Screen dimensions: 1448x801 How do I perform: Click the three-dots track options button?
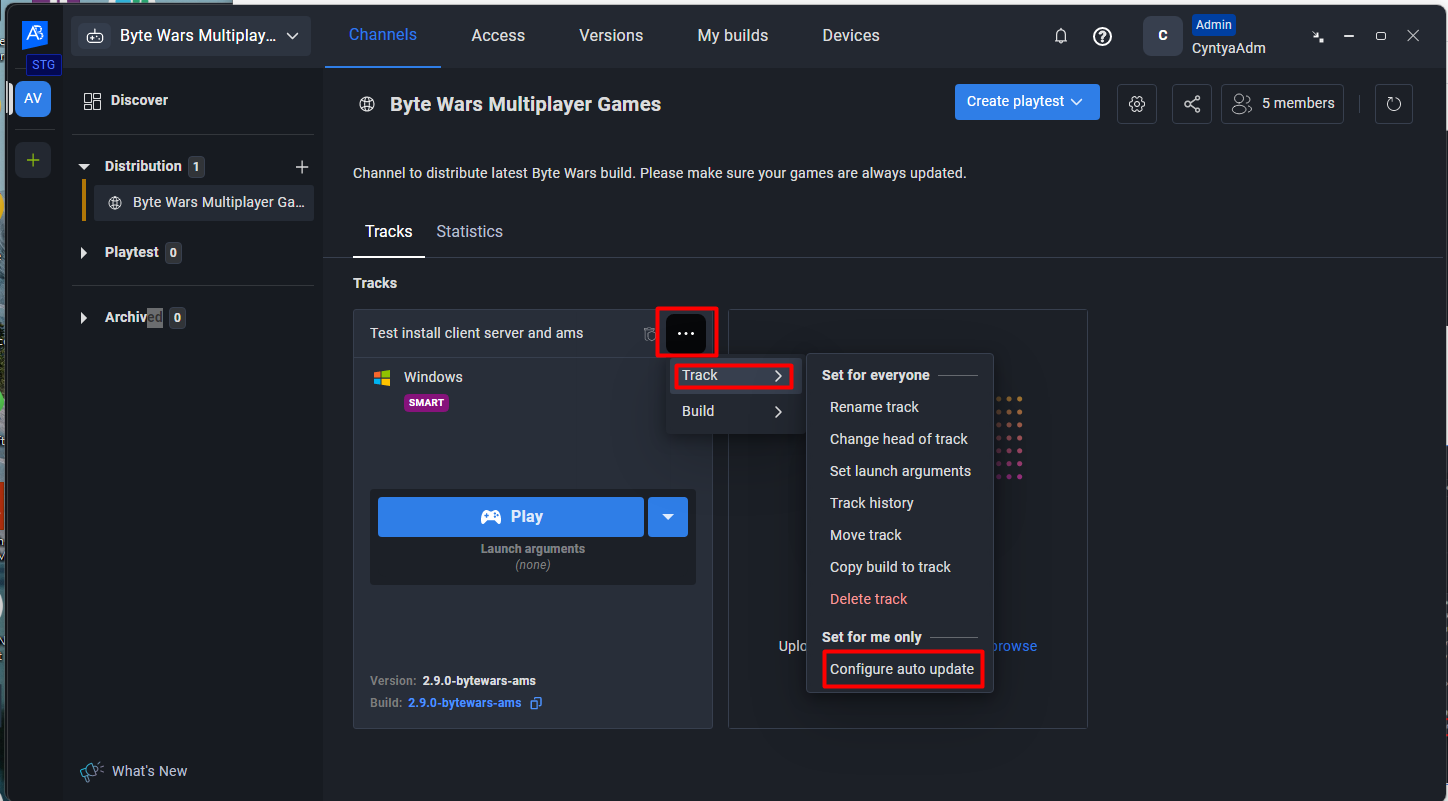tap(686, 333)
